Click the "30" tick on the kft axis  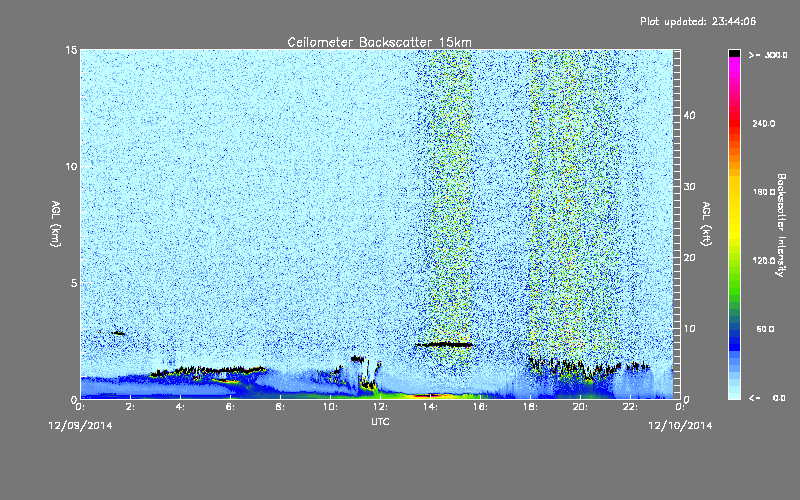point(689,186)
